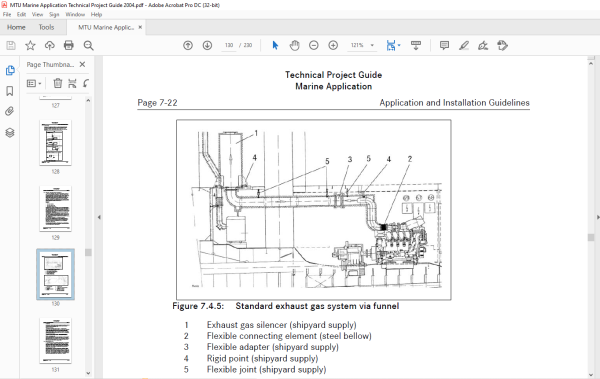Zoom out with minus button
The width and height of the screenshot is (600, 379).
[x=314, y=45]
